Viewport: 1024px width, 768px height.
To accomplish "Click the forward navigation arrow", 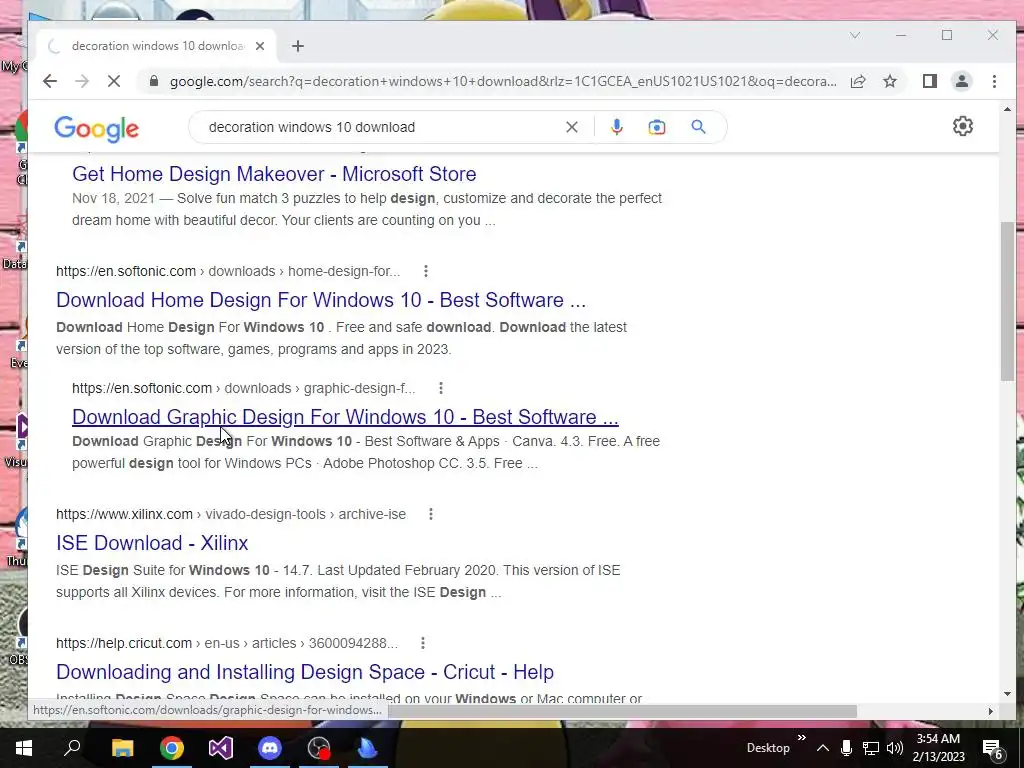I will click(x=82, y=81).
